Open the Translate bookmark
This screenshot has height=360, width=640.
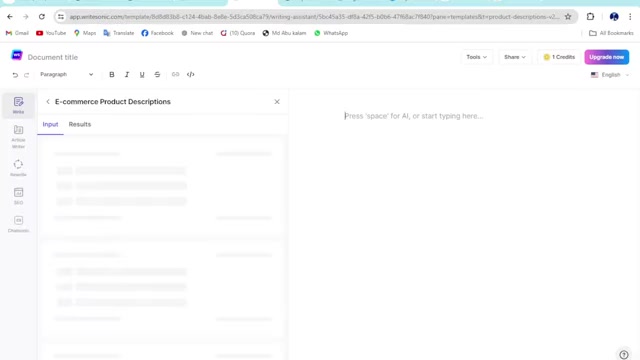click(119, 33)
